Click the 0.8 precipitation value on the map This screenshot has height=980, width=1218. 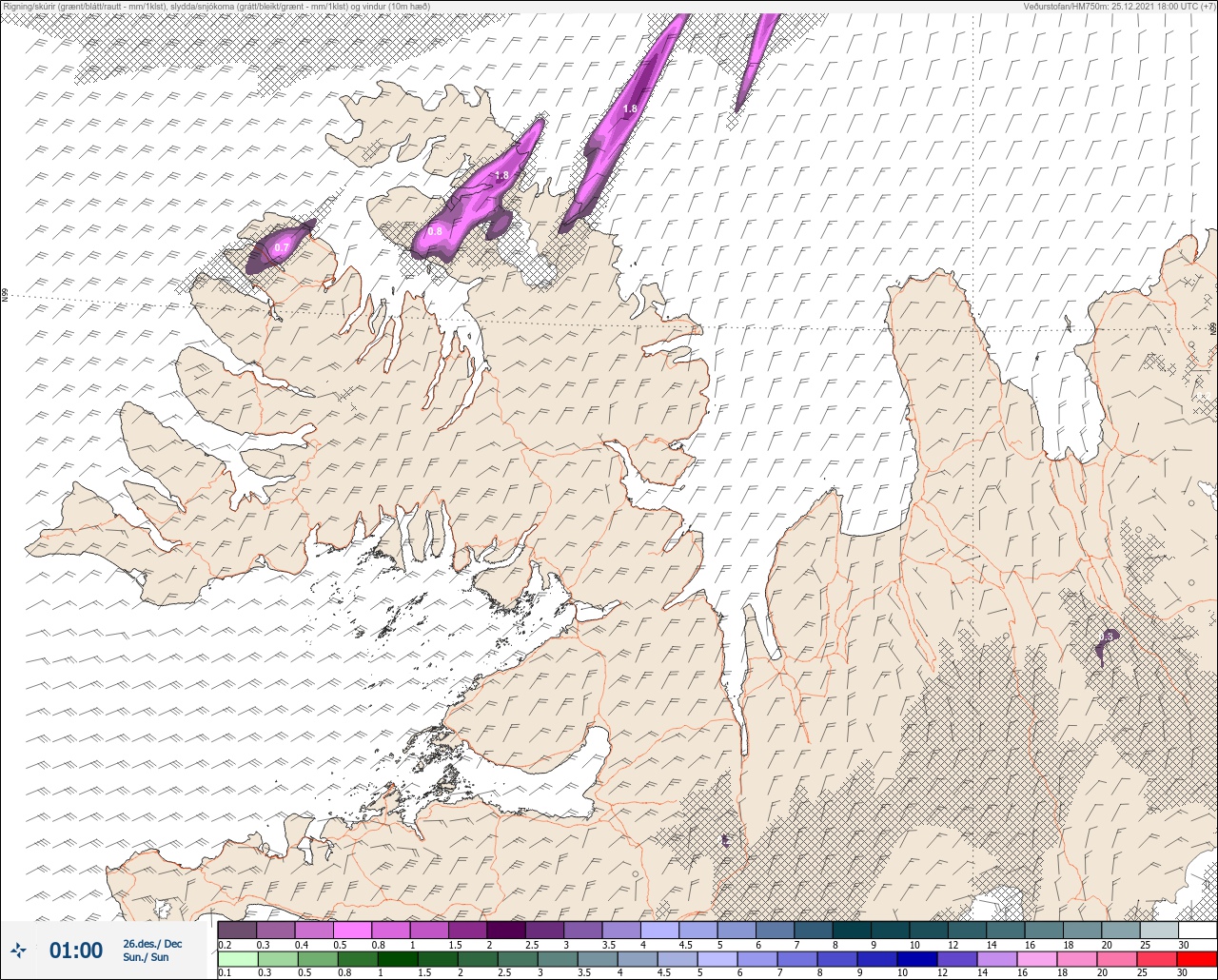click(435, 231)
